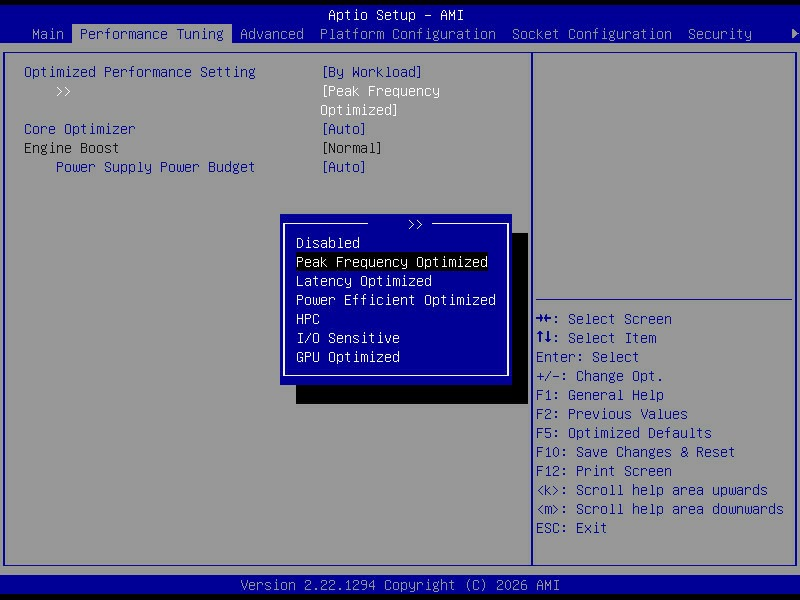Click the Aptio Setup - AMI title
Viewport: 800px width, 600px height.
tap(396, 15)
